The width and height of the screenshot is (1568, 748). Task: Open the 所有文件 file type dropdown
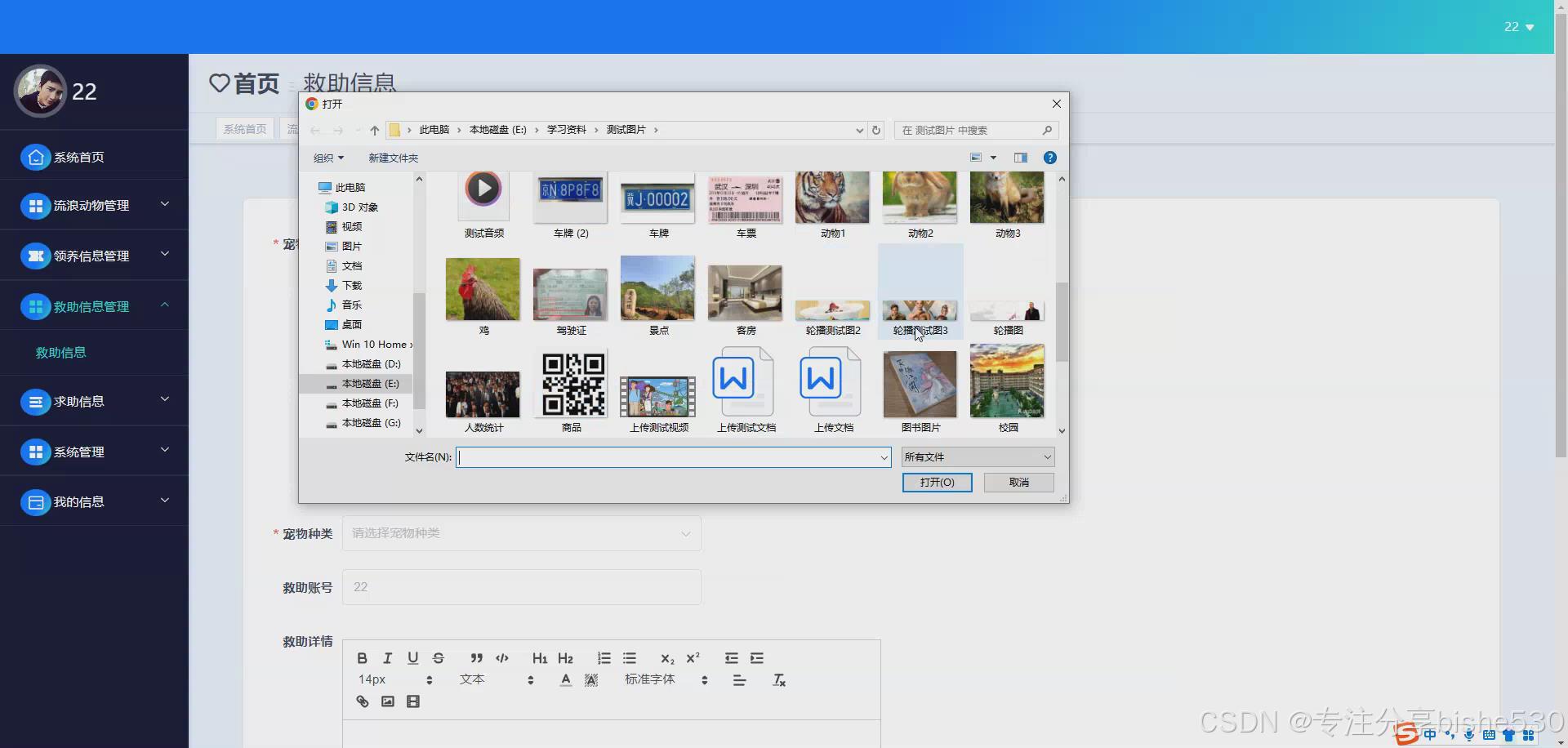click(x=978, y=457)
